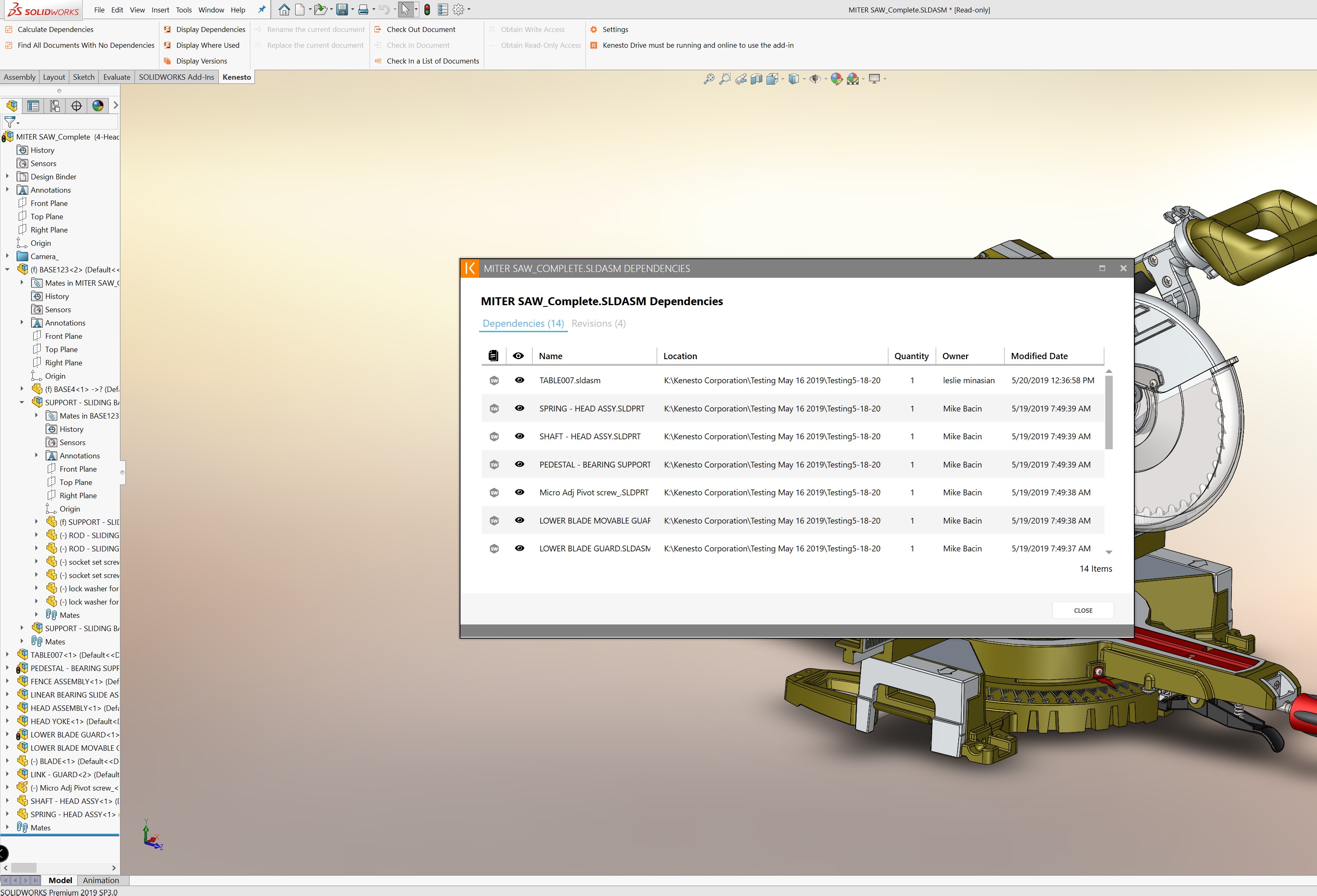Click the dependencies list vertical scrollbar thumb

click(x=1109, y=412)
